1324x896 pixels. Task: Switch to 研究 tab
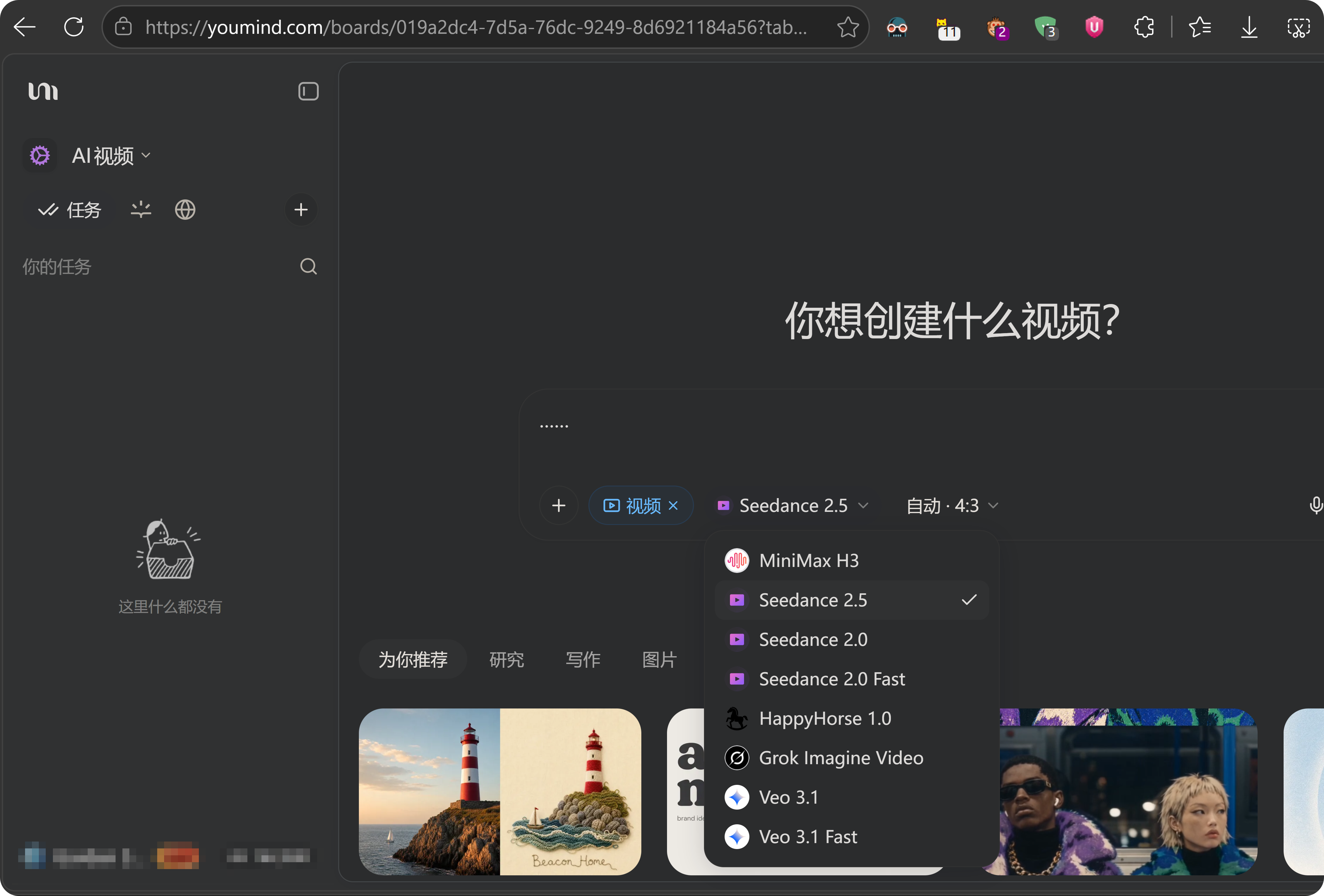pyautogui.click(x=506, y=659)
